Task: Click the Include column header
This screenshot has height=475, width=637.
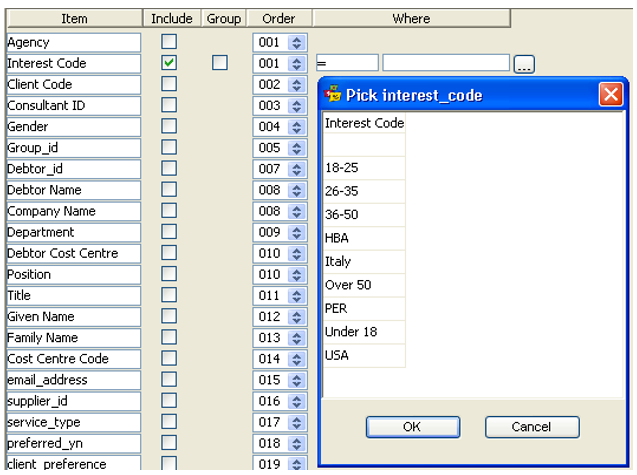Action: tap(172, 19)
